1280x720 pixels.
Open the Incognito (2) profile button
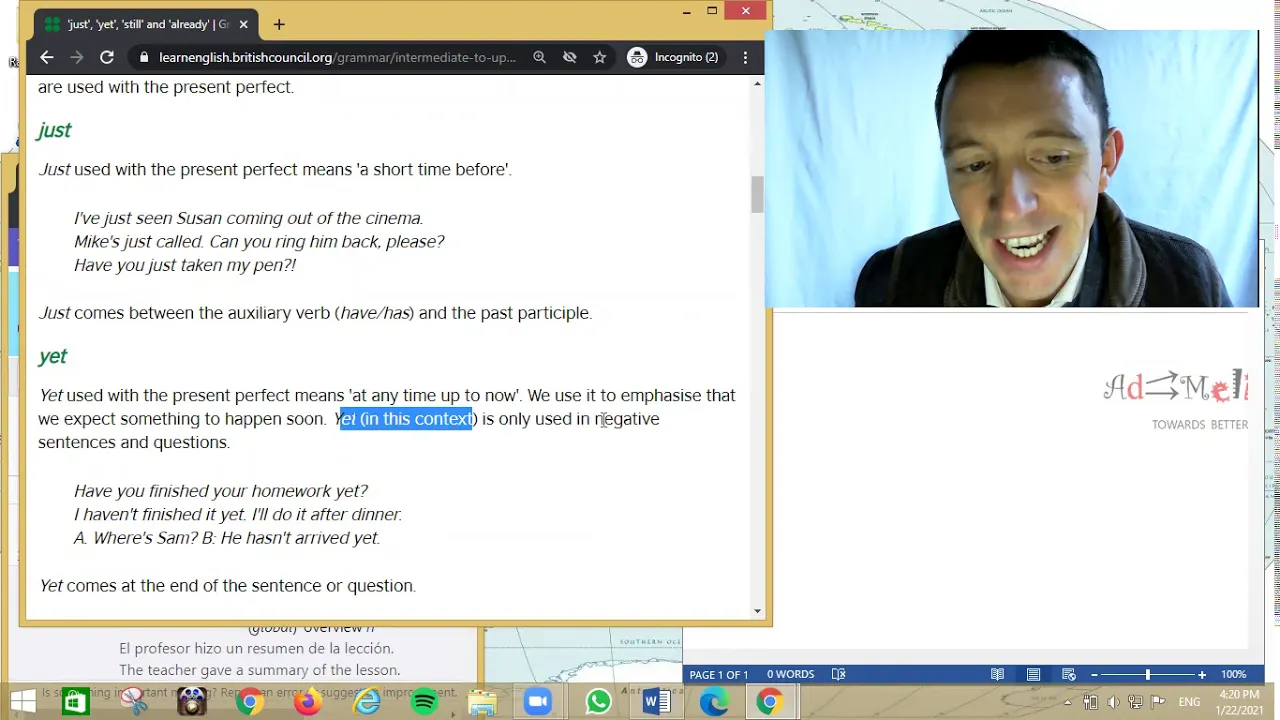[673, 57]
